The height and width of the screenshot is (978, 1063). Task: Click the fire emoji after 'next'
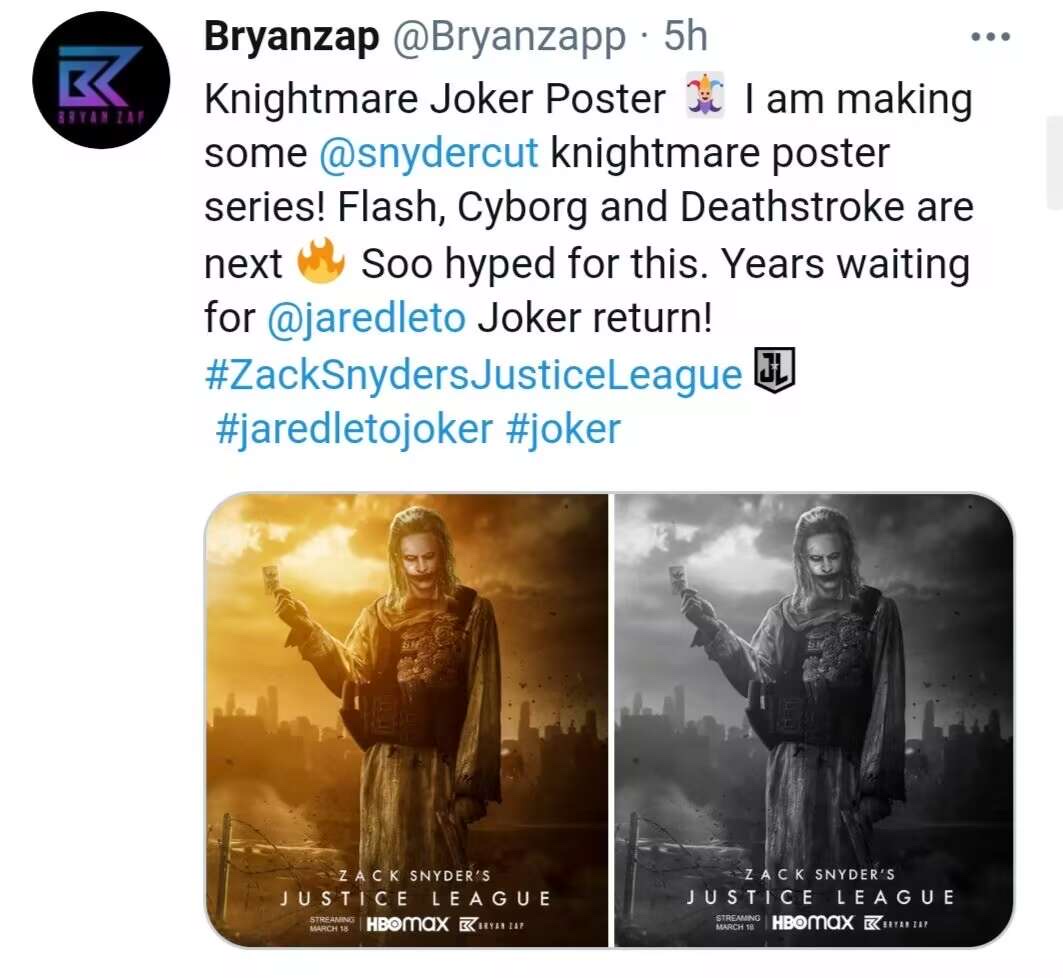(320, 265)
